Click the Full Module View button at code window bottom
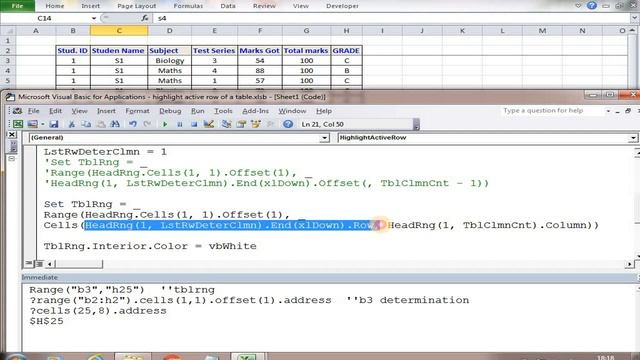Image resolution: width=640 pixels, height=360 pixels. coord(39,264)
